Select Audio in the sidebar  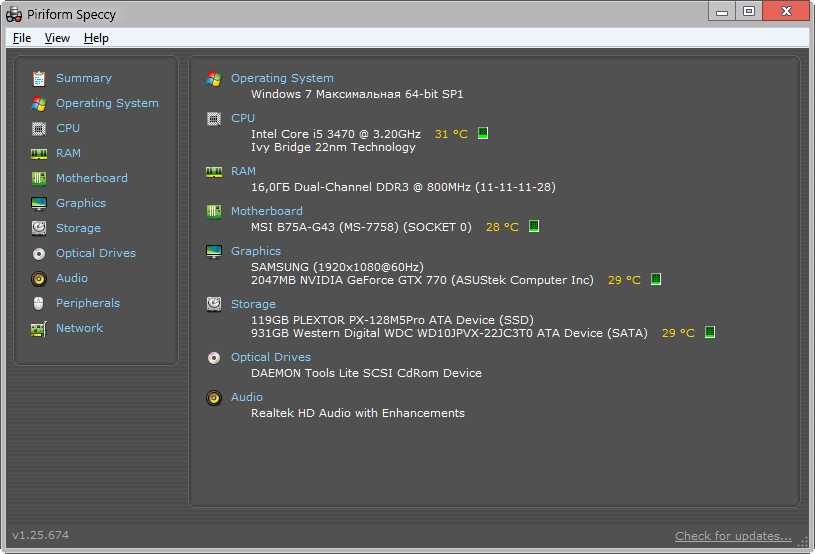coord(72,278)
